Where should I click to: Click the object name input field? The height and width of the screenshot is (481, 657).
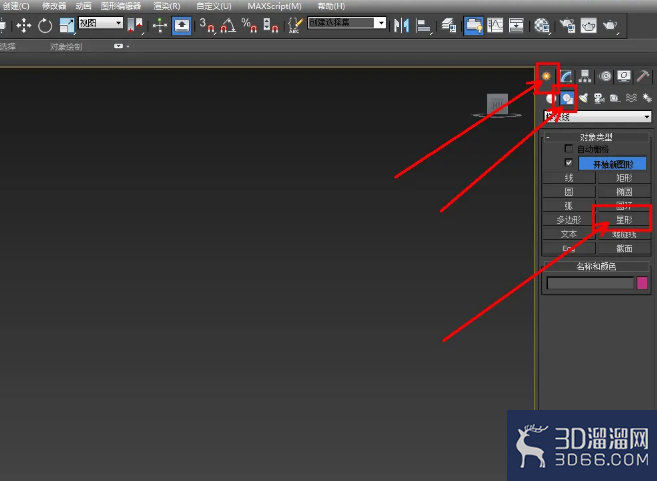tap(590, 283)
